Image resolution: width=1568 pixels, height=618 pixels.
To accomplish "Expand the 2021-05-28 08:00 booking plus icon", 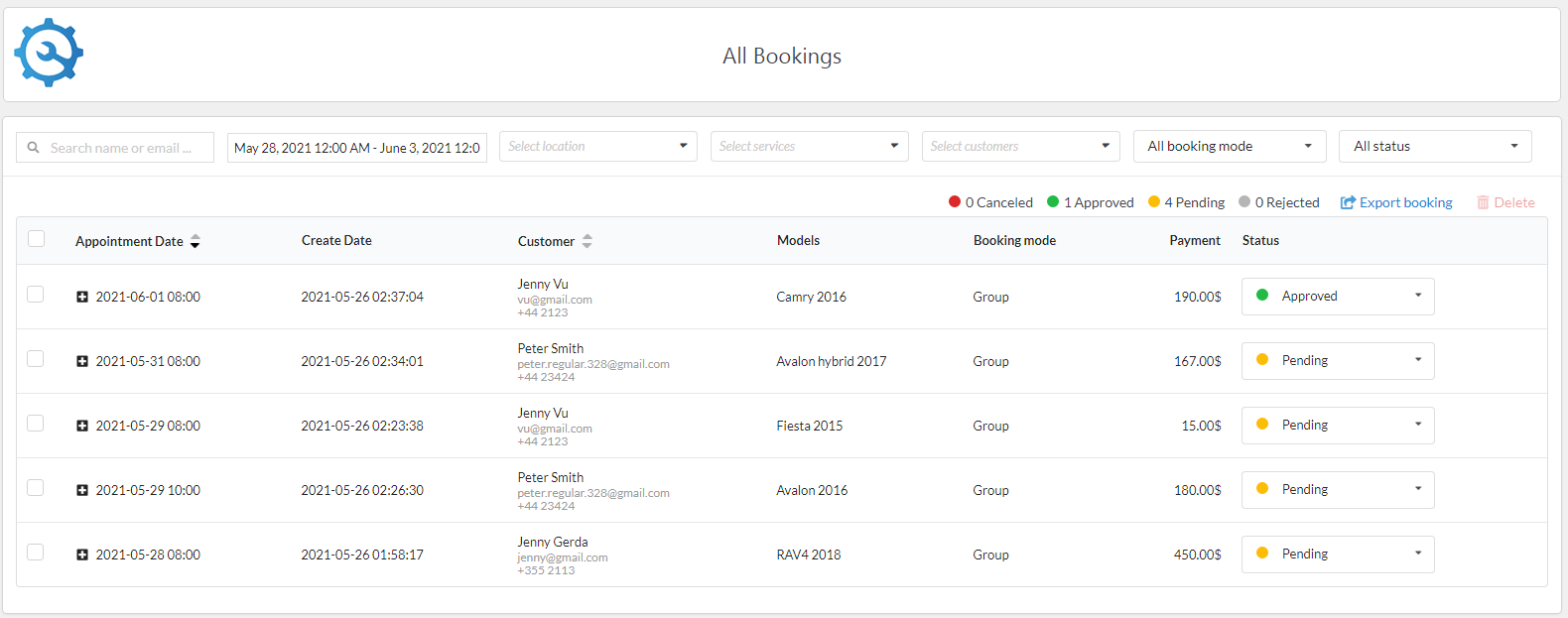I will (82, 555).
